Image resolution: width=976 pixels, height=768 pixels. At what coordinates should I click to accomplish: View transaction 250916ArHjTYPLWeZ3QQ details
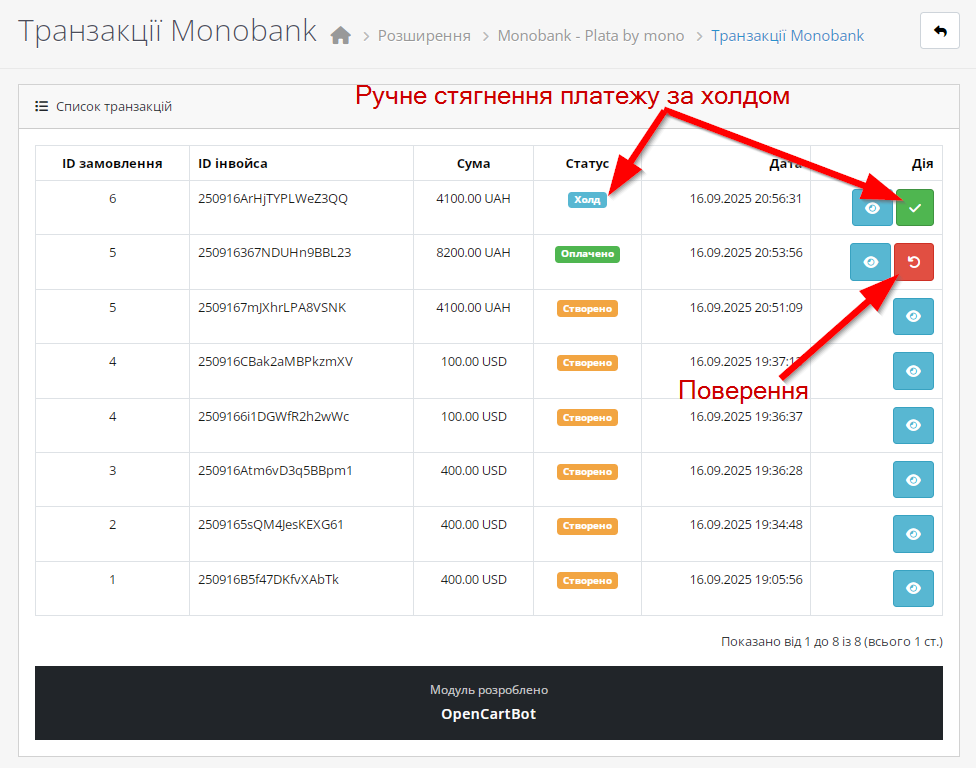[x=872, y=207]
